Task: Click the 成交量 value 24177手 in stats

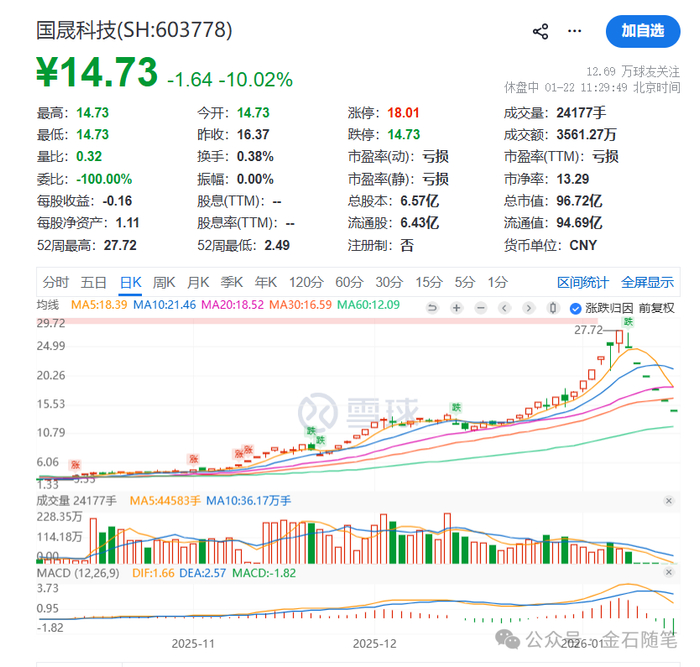Action: (x=581, y=113)
